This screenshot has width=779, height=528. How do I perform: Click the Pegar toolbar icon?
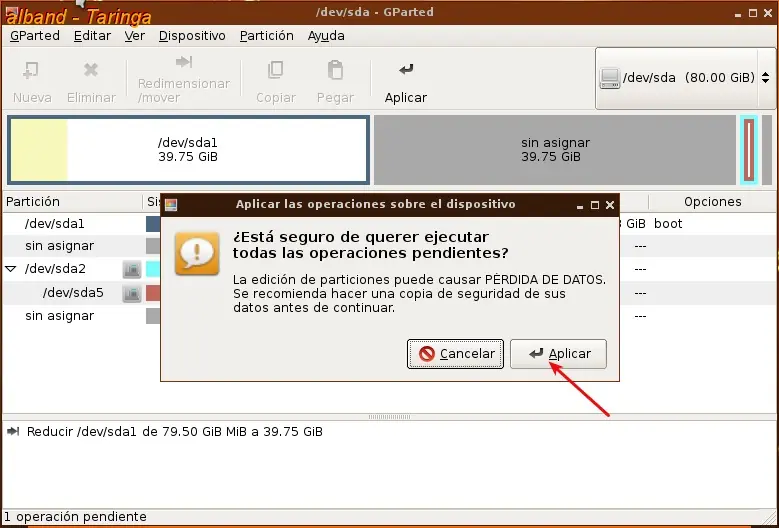(x=335, y=70)
